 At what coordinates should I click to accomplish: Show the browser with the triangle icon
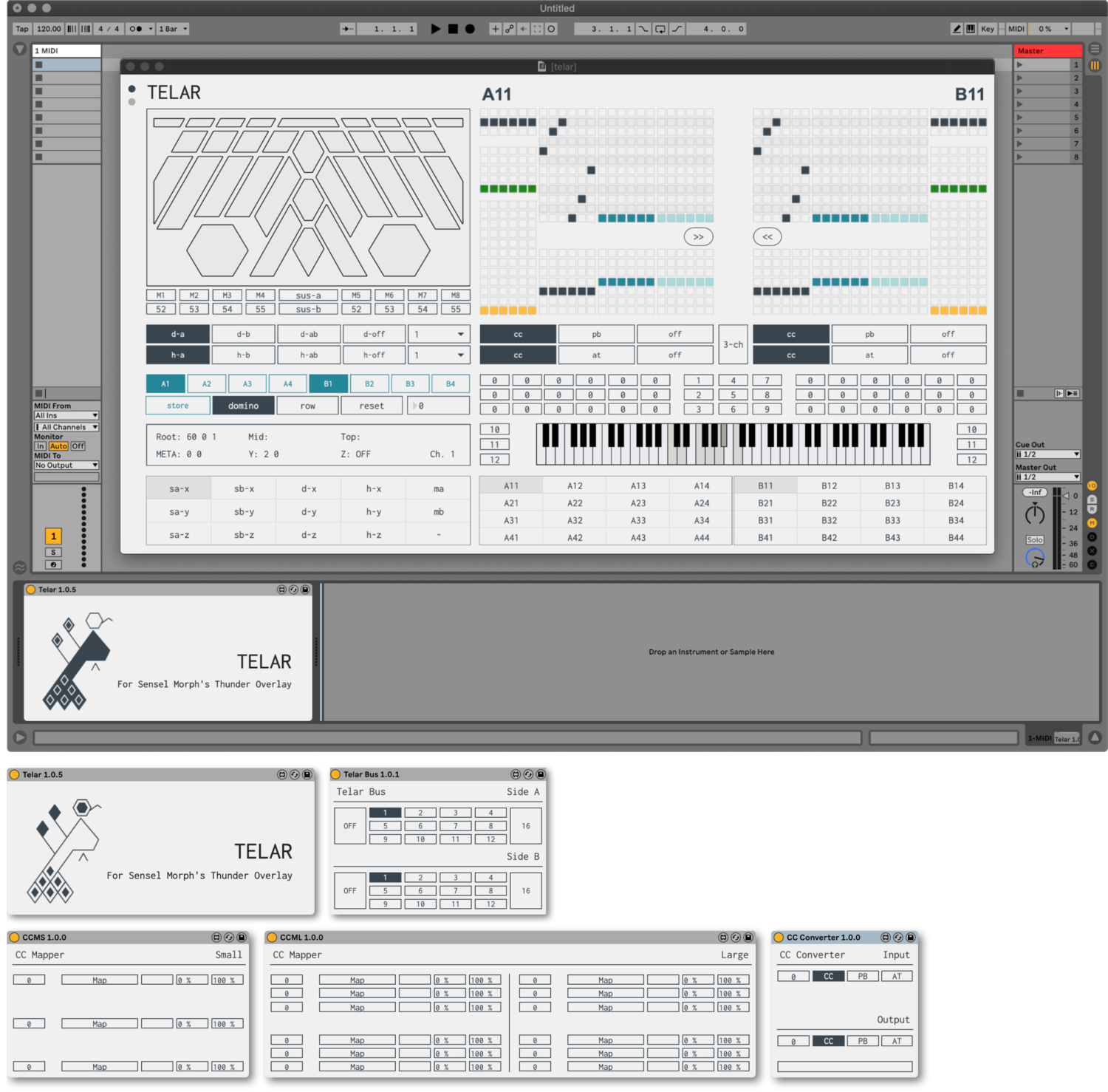coord(20,50)
